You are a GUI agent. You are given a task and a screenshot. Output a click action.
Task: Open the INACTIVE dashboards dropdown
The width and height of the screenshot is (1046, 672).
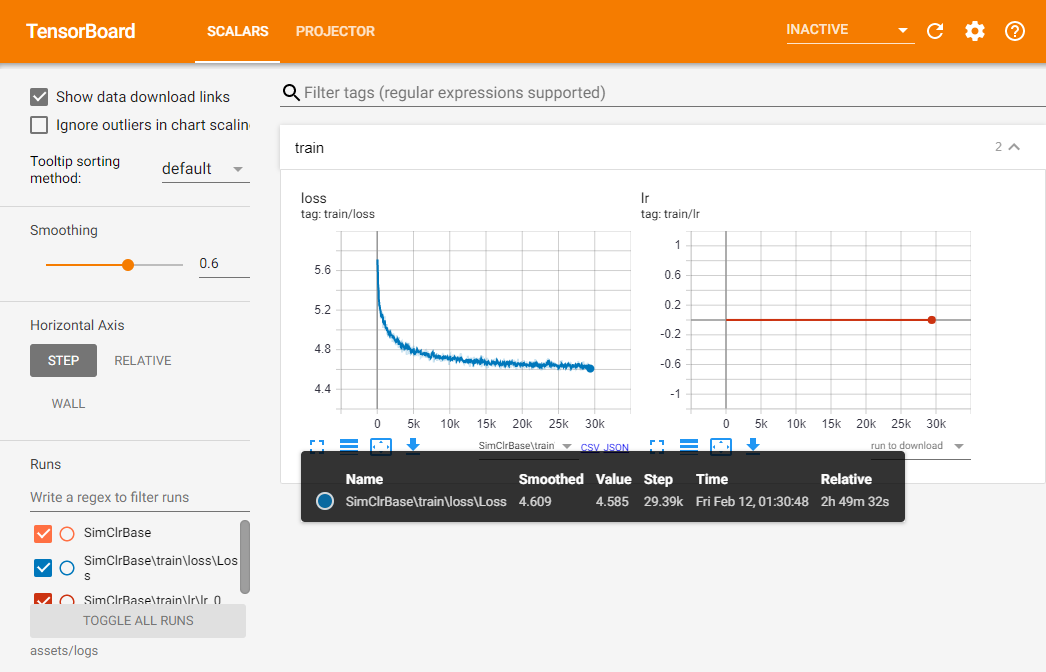click(850, 30)
